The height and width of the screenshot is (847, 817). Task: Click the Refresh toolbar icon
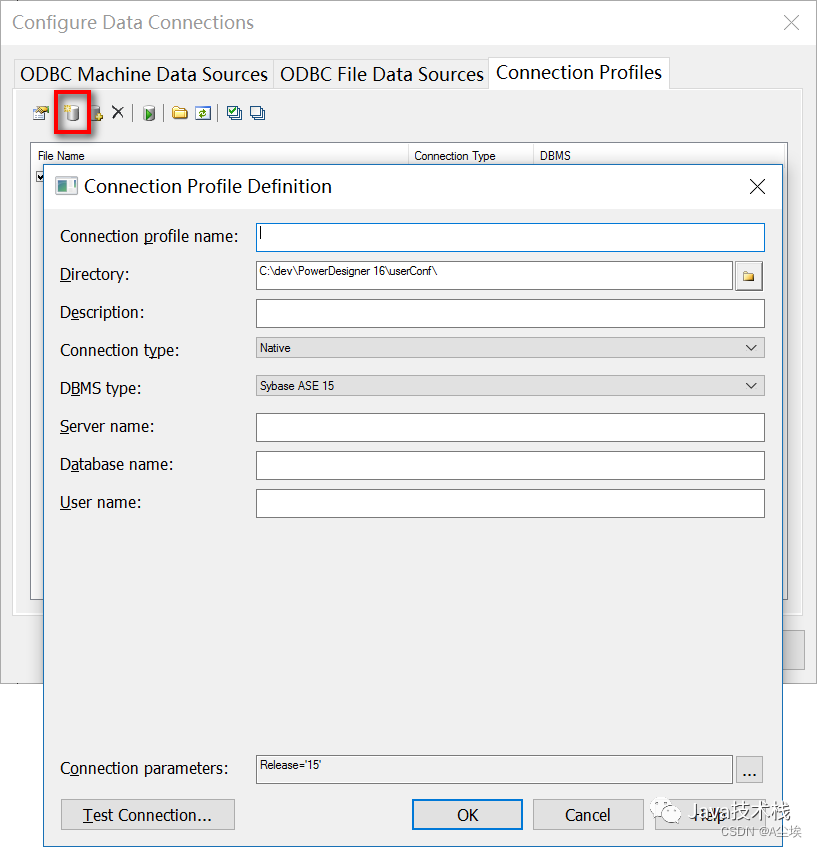tap(203, 113)
